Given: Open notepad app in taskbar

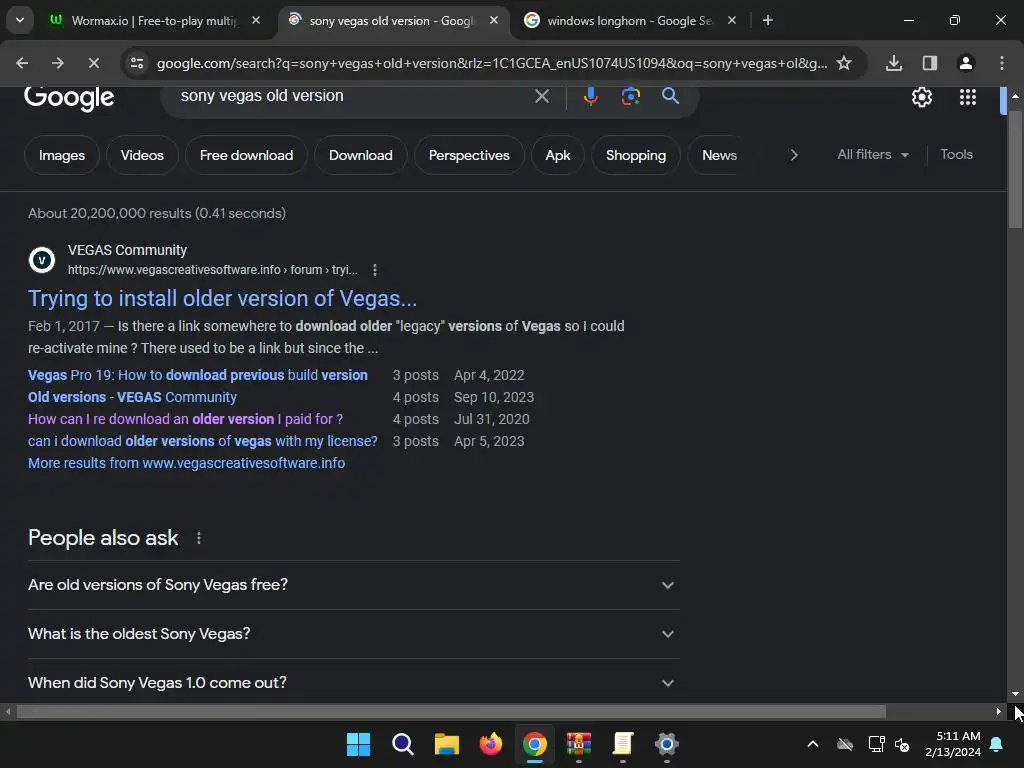Looking at the screenshot, I should tap(622, 744).
